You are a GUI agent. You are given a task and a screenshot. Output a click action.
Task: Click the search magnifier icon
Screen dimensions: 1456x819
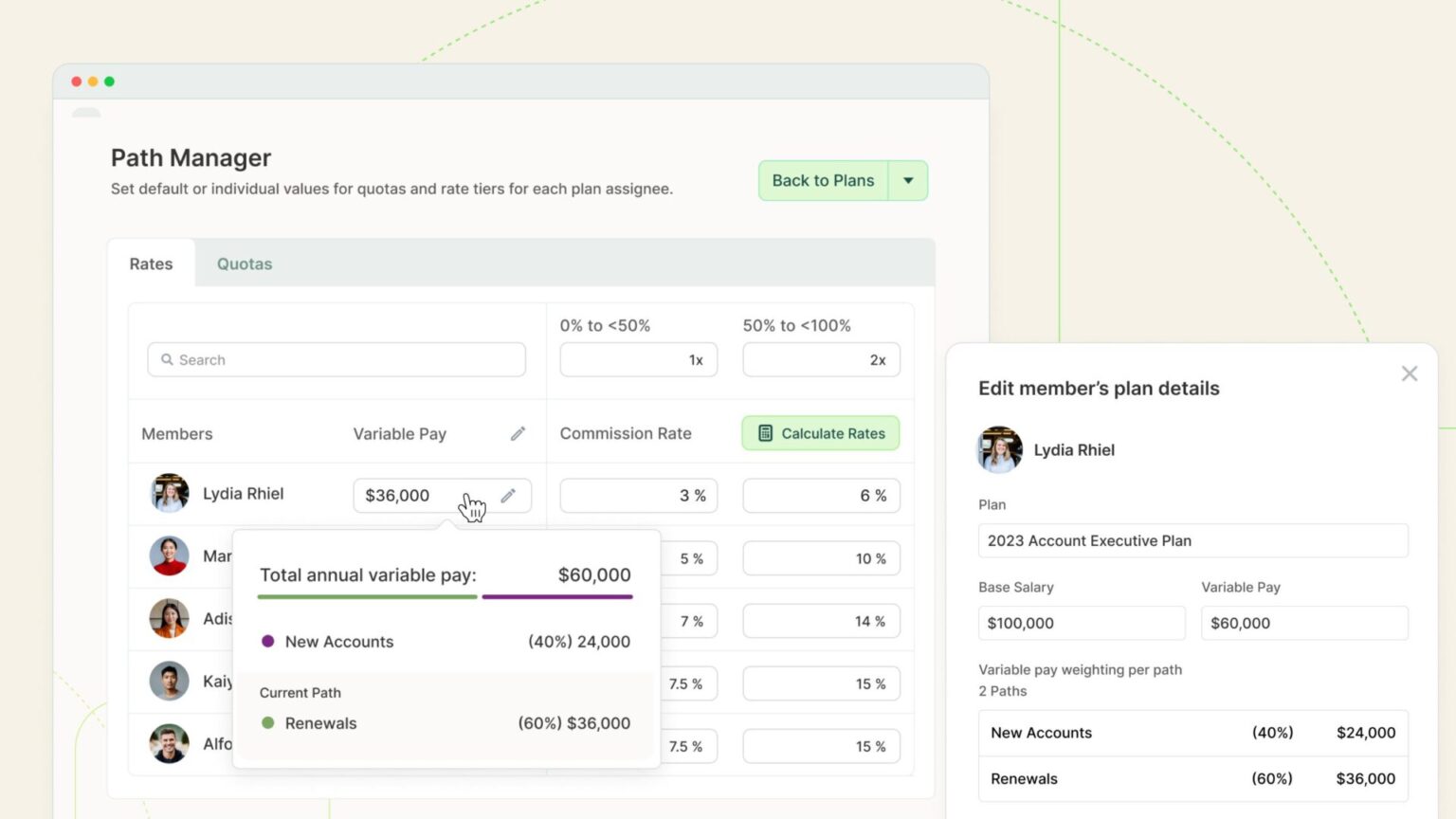[x=168, y=359]
